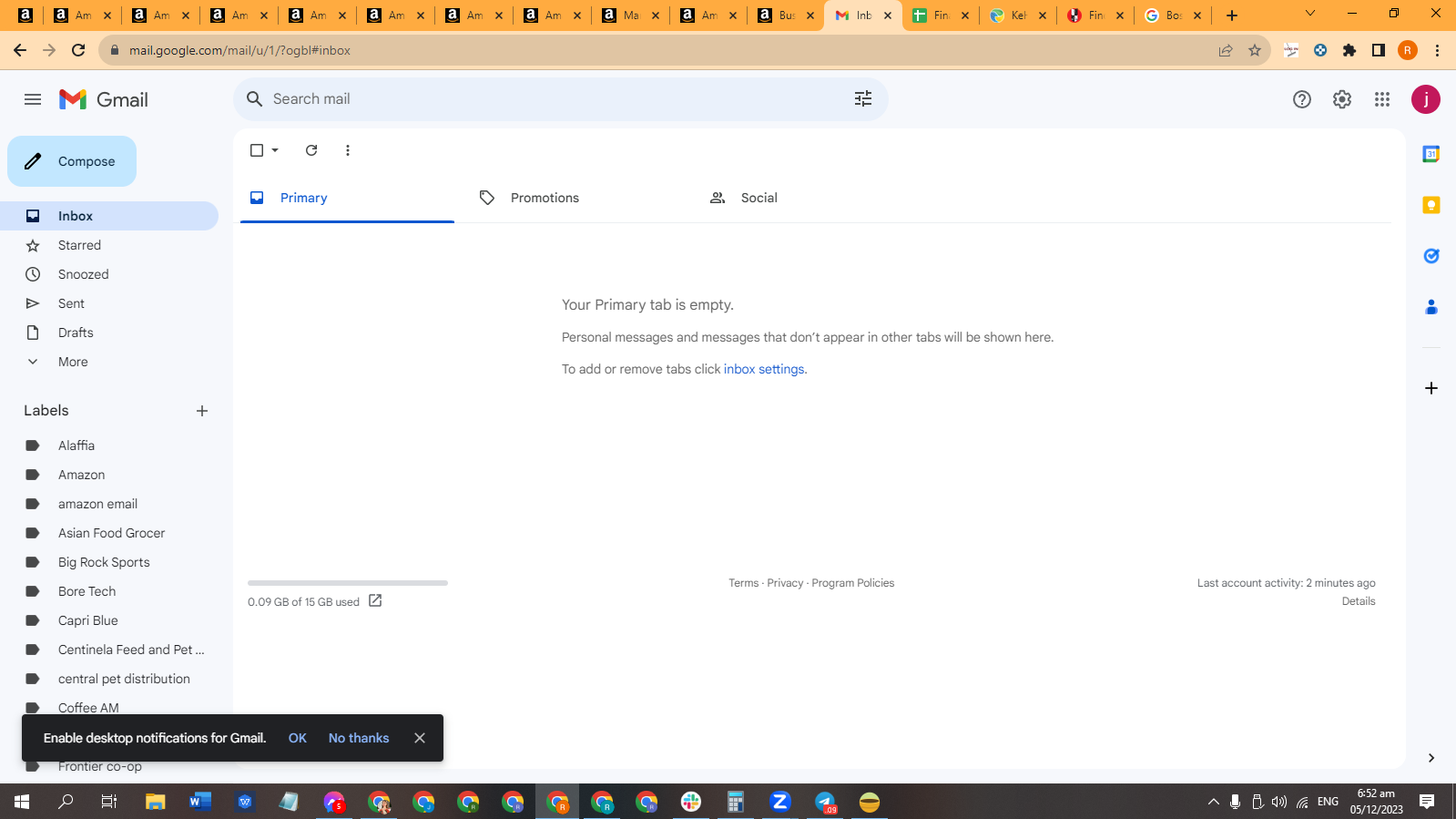Screen dimensions: 1456x819
Task: Open Chrome tab search dropdown
Action: point(1310,14)
